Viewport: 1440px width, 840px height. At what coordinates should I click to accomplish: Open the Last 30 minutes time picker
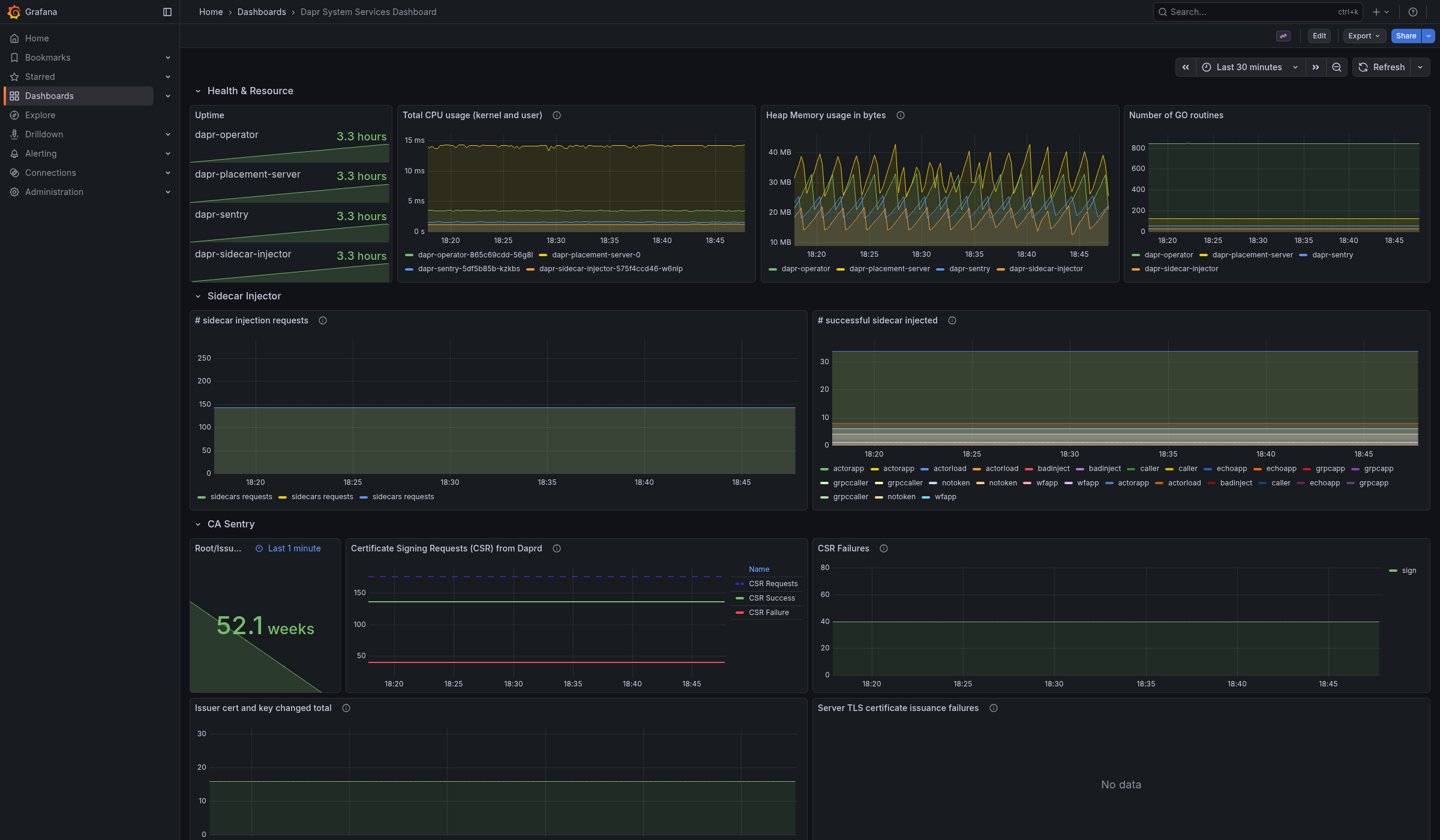pos(1250,67)
